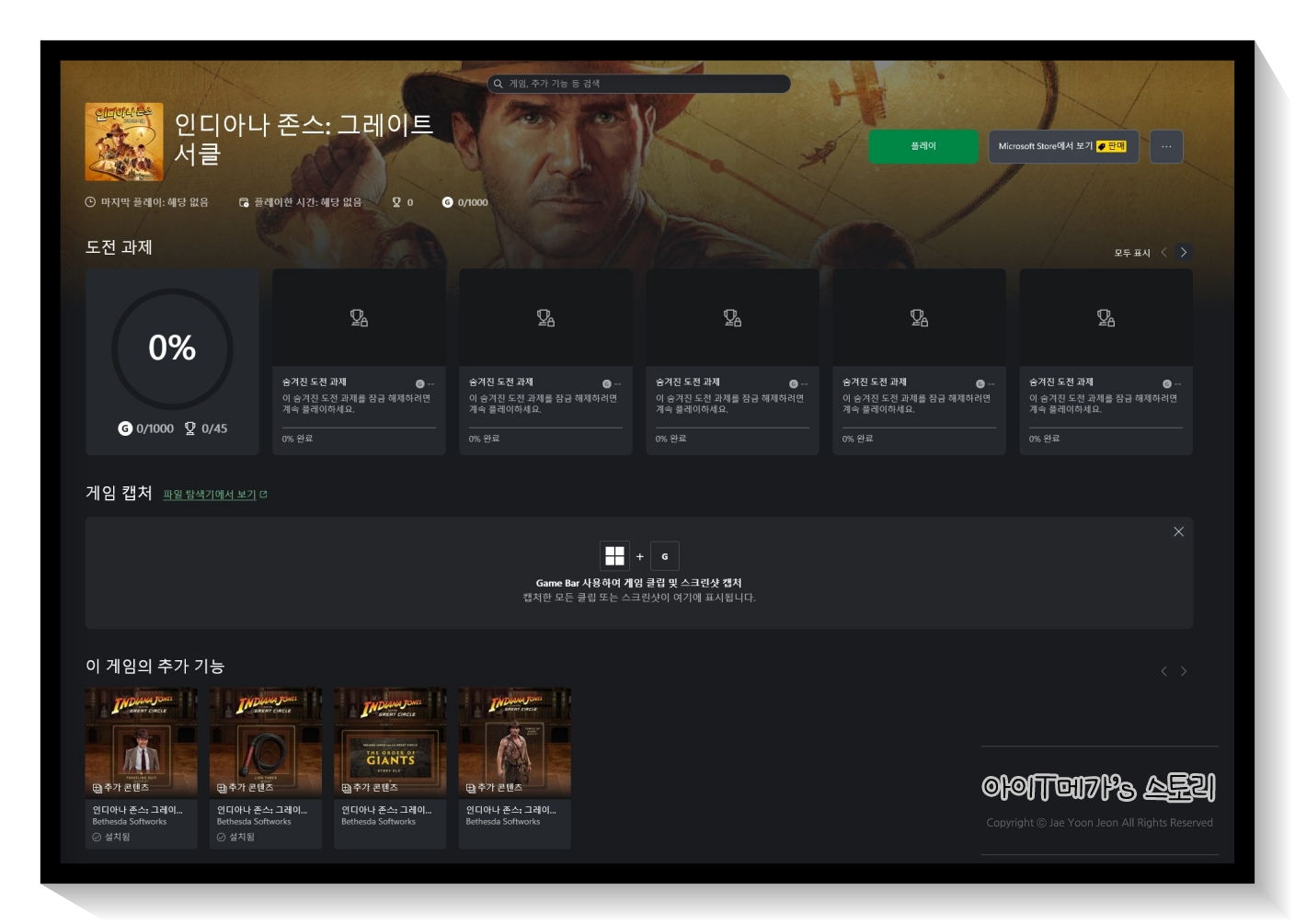Click the 인디아나 존스: 그레이트 서클 title
The image size is (1295, 924).
[304, 139]
